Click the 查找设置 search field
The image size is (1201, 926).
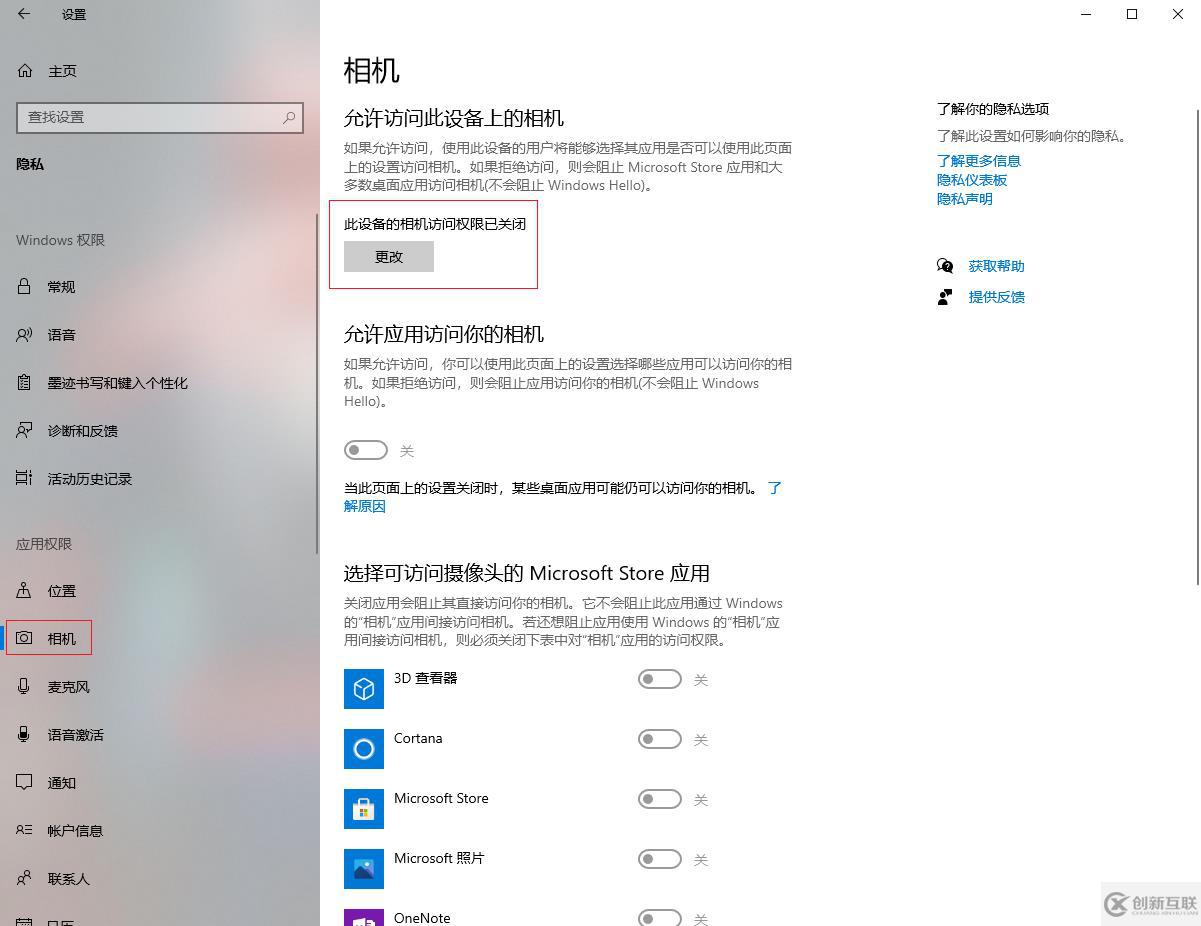[160, 117]
